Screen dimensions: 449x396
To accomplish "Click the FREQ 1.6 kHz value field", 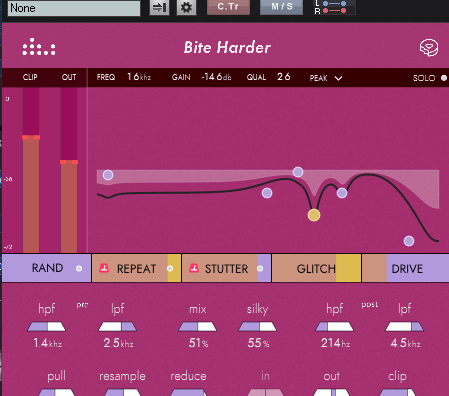I will tap(139, 77).
